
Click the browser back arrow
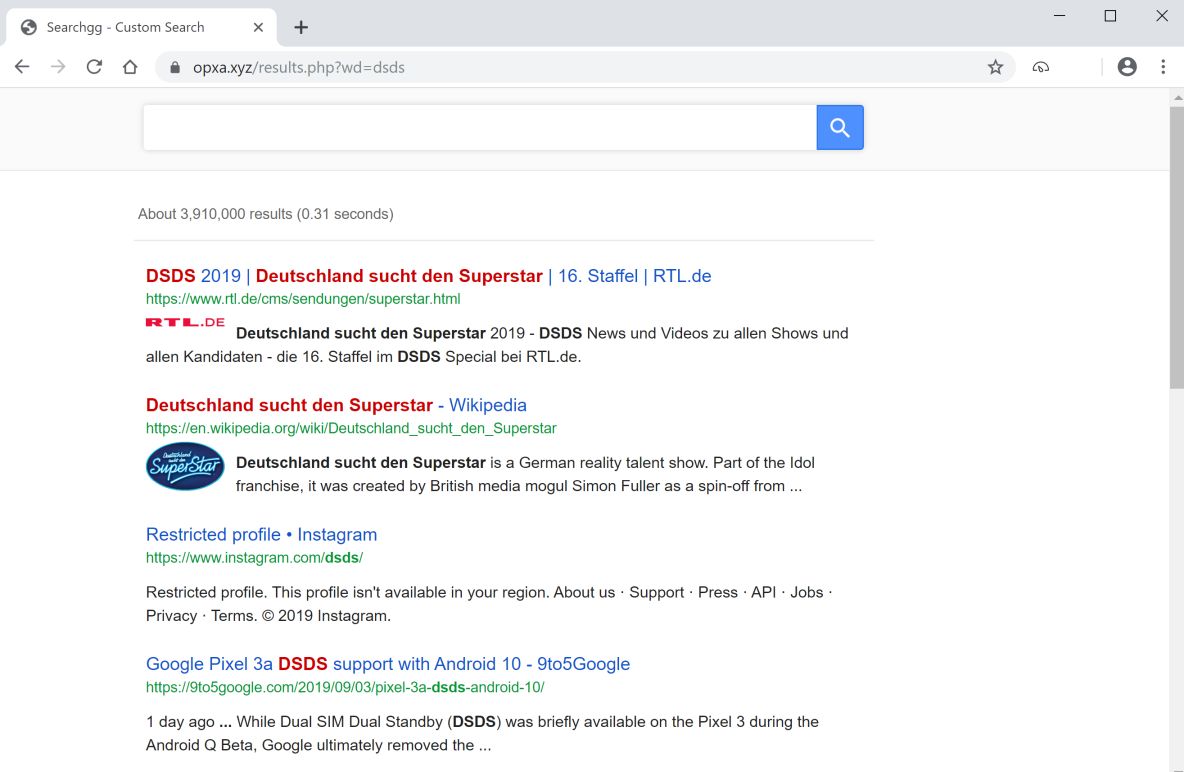(22, 67)
